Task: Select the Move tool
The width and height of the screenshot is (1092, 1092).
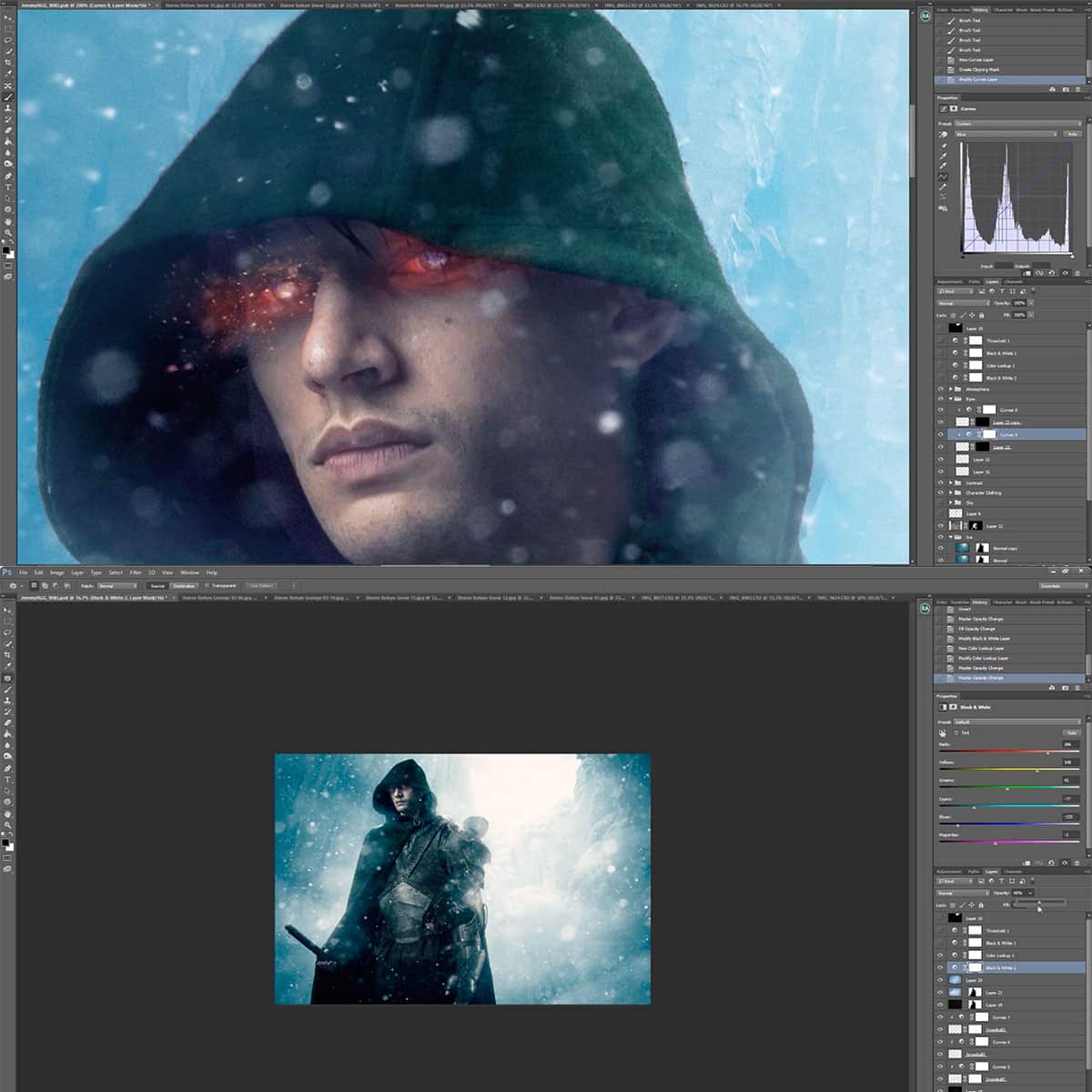Action: [x=7, y=16]
